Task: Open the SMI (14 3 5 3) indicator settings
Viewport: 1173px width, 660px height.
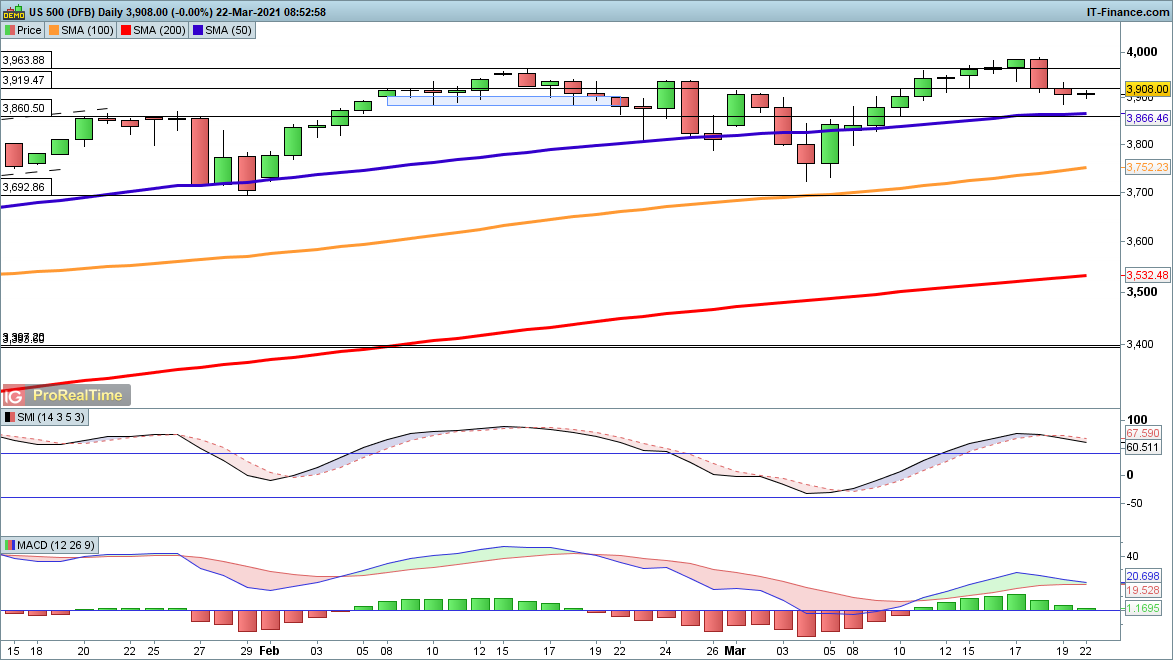Action: pyautogui.click(x=44, y=417)
